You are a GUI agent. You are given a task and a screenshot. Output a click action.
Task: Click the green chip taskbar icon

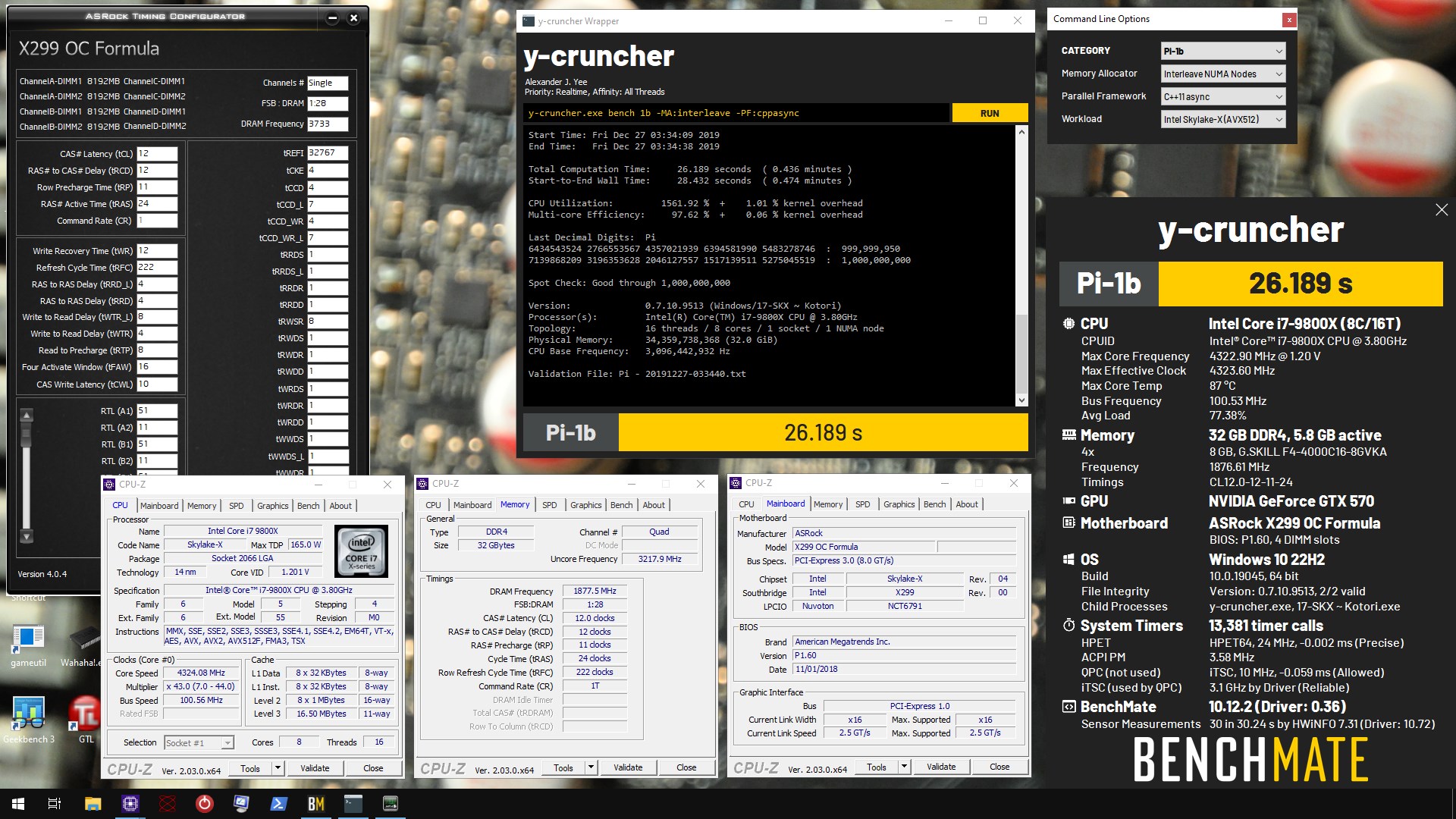click(391, 804)
